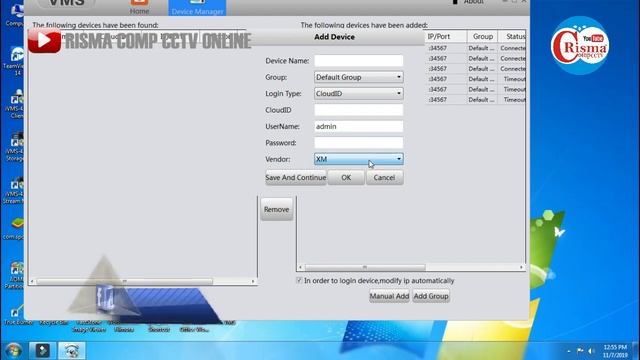The width and height of the screenshot is (640, 360).
Task: Click the About menu item
Action: 473,2
